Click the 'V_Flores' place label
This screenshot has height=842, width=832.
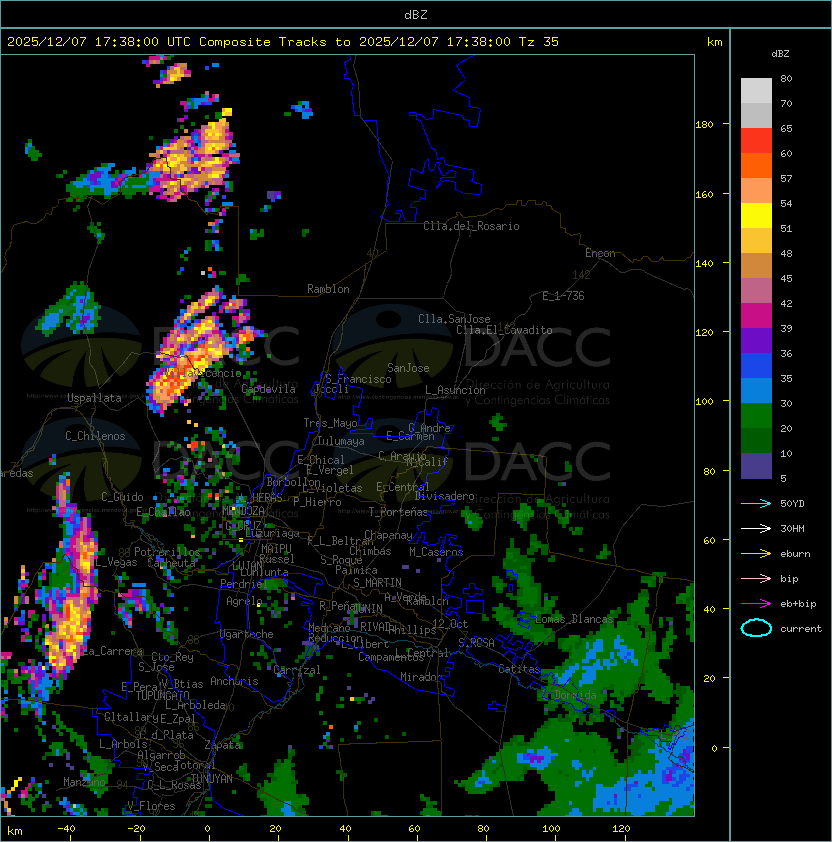[x=151, y=806]
